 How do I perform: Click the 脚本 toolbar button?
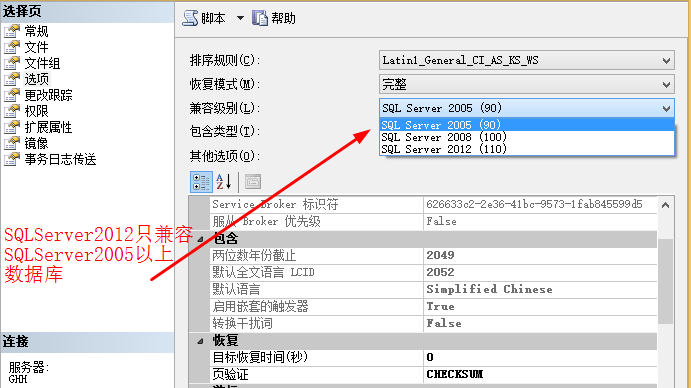(204, 18)
